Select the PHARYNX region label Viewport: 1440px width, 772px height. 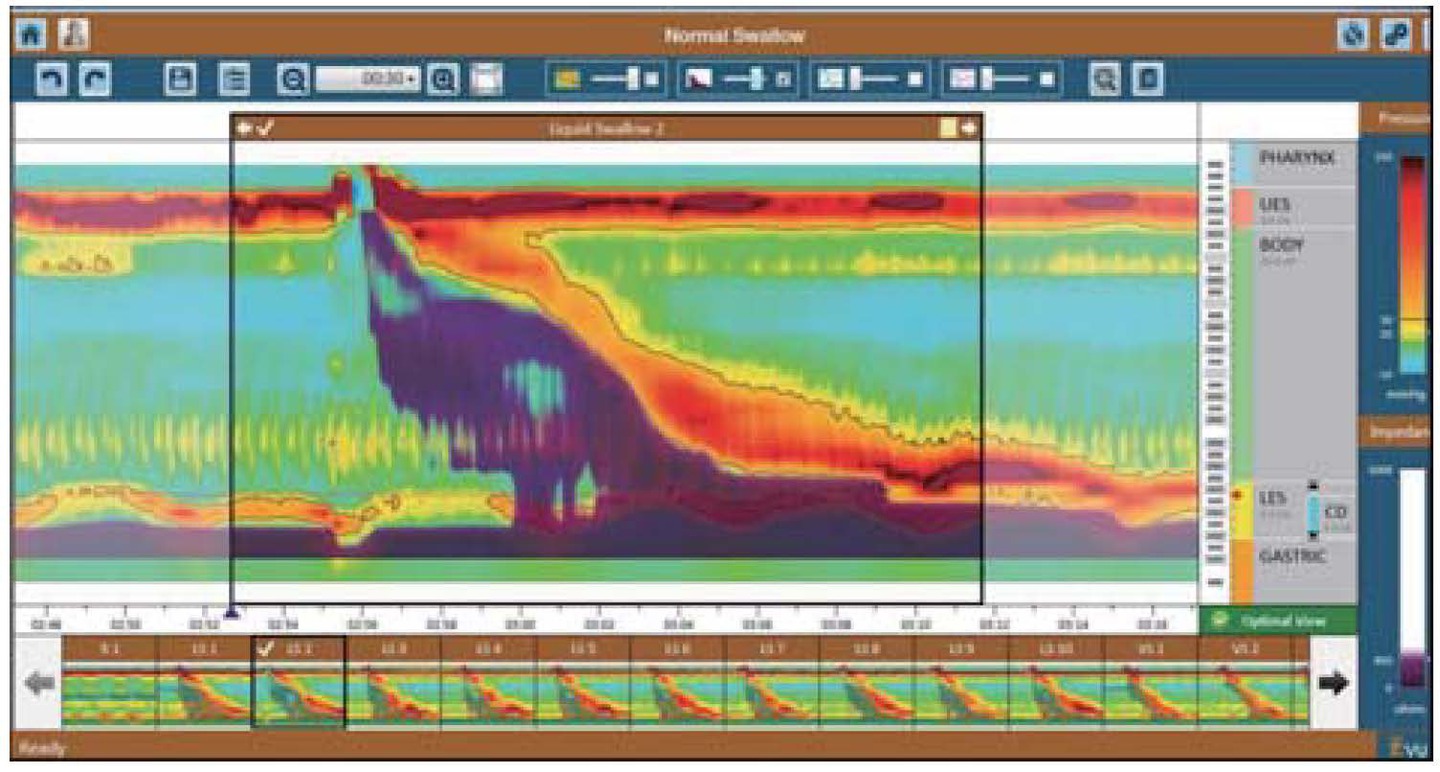(1296, 159)
